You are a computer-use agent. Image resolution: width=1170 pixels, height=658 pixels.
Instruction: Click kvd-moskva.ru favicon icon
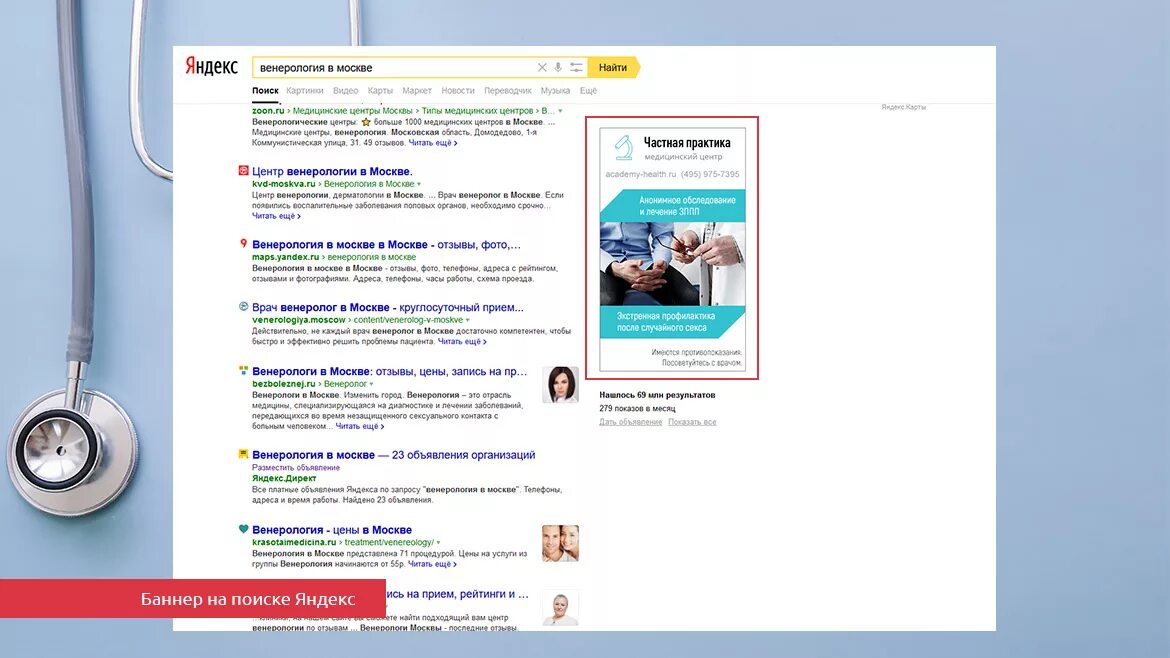(x=243, y=170)
